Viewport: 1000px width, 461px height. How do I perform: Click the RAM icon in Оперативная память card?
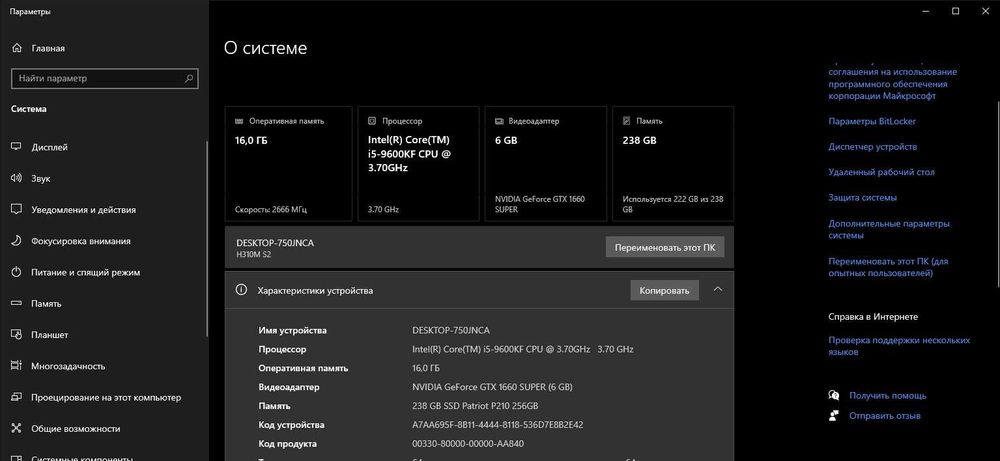coord(239,121)
